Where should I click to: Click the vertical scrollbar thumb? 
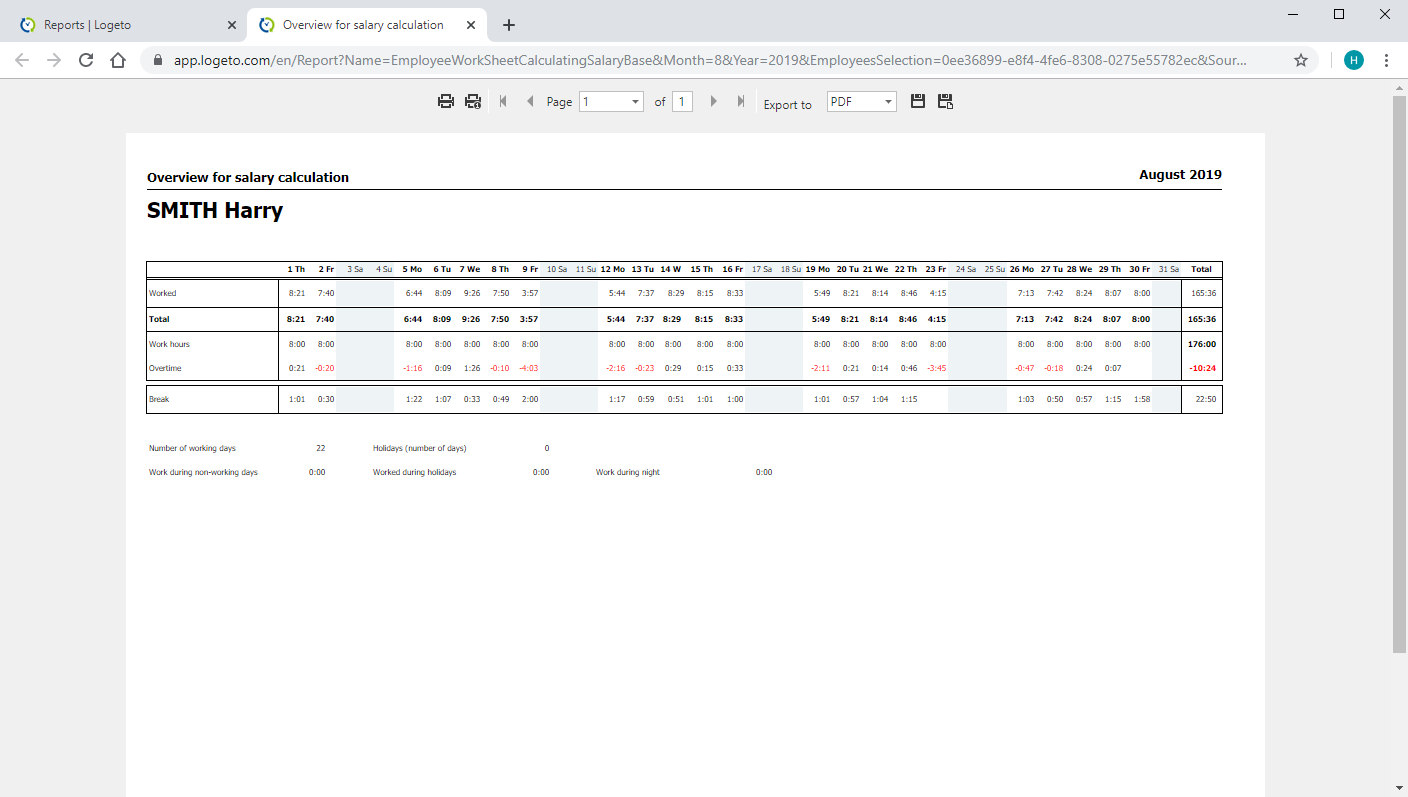click(1399, 375)
